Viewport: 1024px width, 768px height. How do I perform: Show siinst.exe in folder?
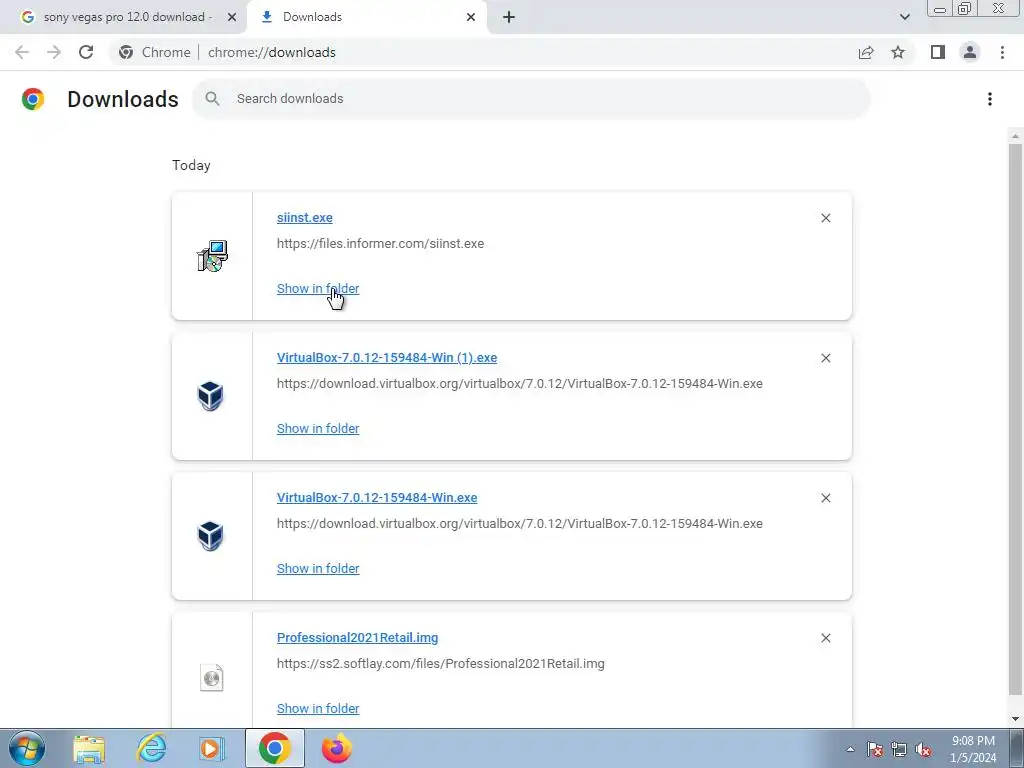318,289
